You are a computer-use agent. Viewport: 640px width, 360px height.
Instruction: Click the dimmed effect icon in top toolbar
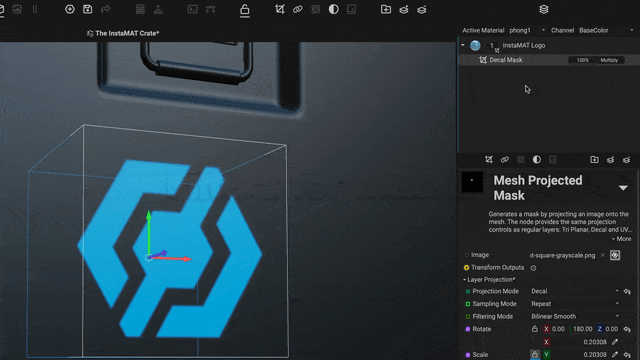pos(316,9)
